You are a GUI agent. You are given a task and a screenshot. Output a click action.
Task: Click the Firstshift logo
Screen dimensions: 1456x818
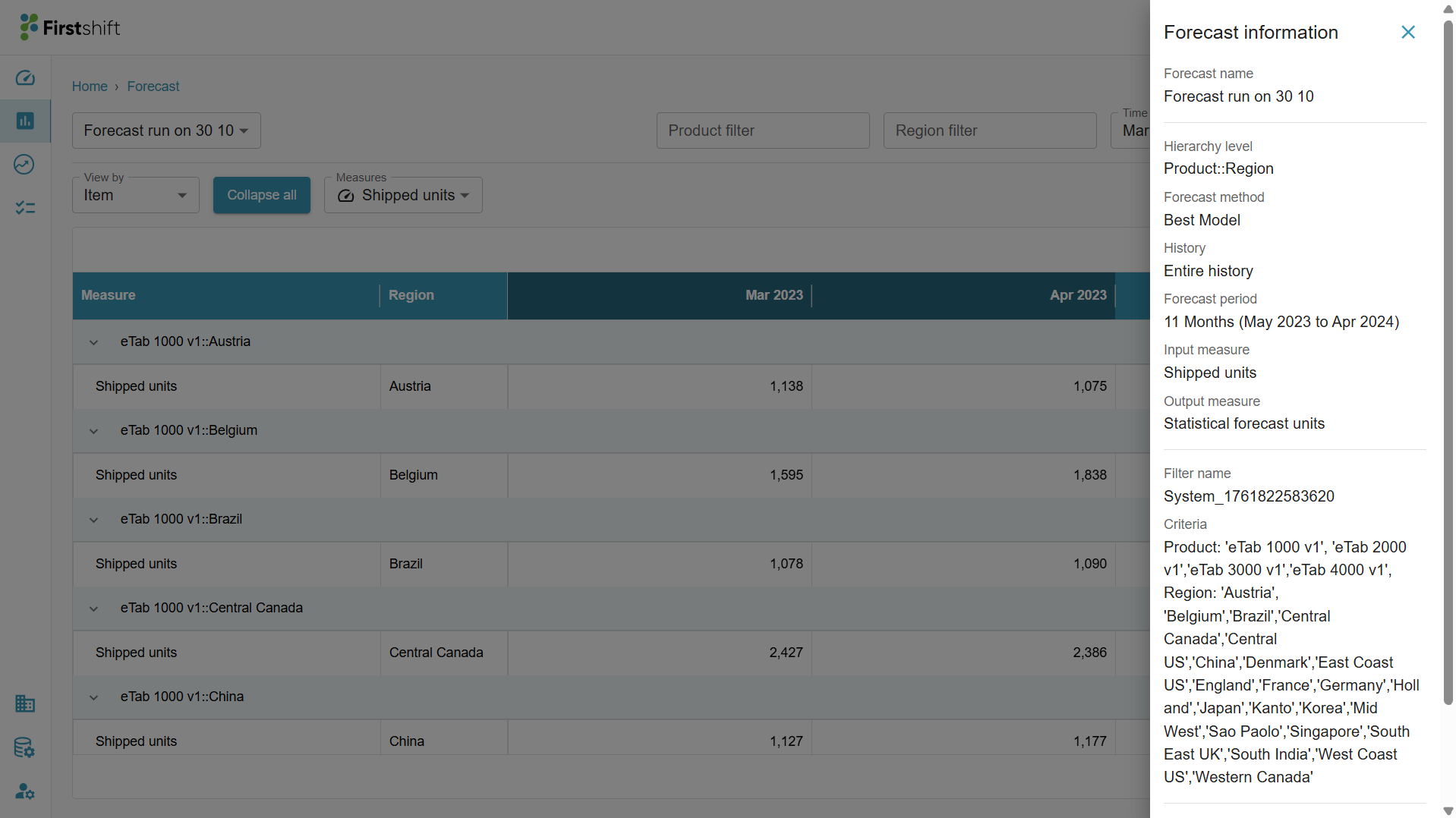(x=70, y=27)
